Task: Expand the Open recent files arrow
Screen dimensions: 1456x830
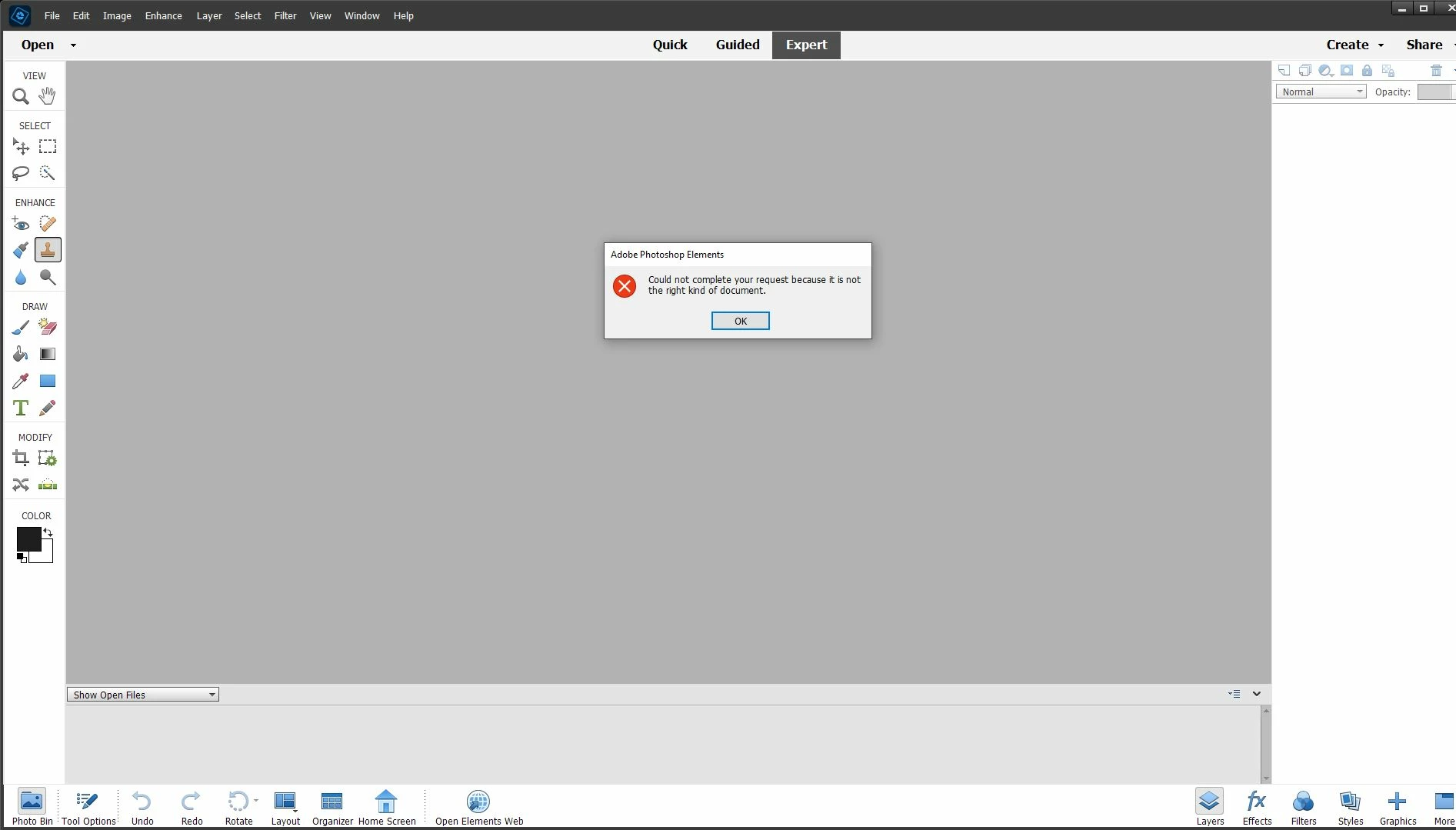Action: 73,45
